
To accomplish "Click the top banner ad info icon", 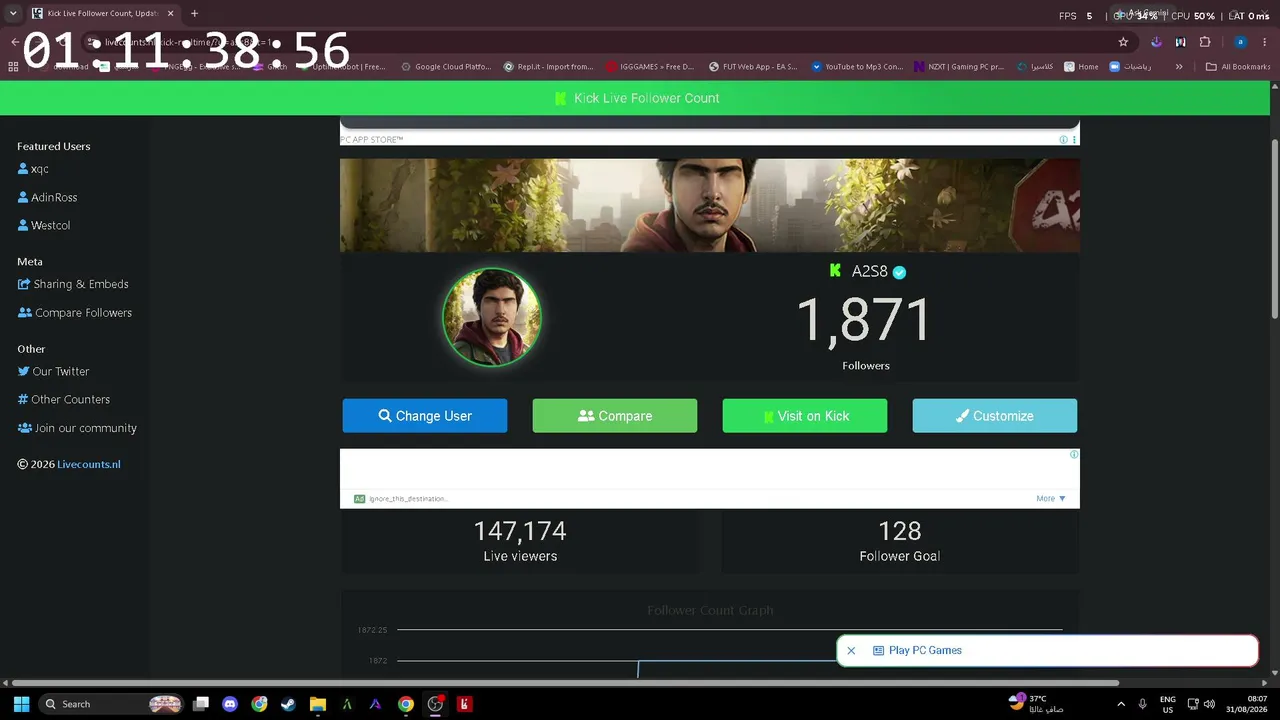I will tap(1063, 140).
